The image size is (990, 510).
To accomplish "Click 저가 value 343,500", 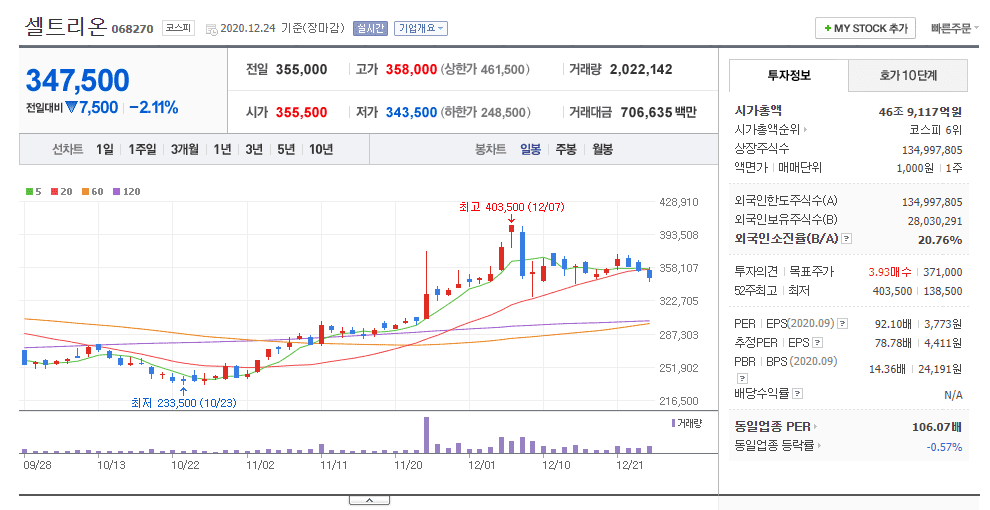I will click(x=411, y=112).
